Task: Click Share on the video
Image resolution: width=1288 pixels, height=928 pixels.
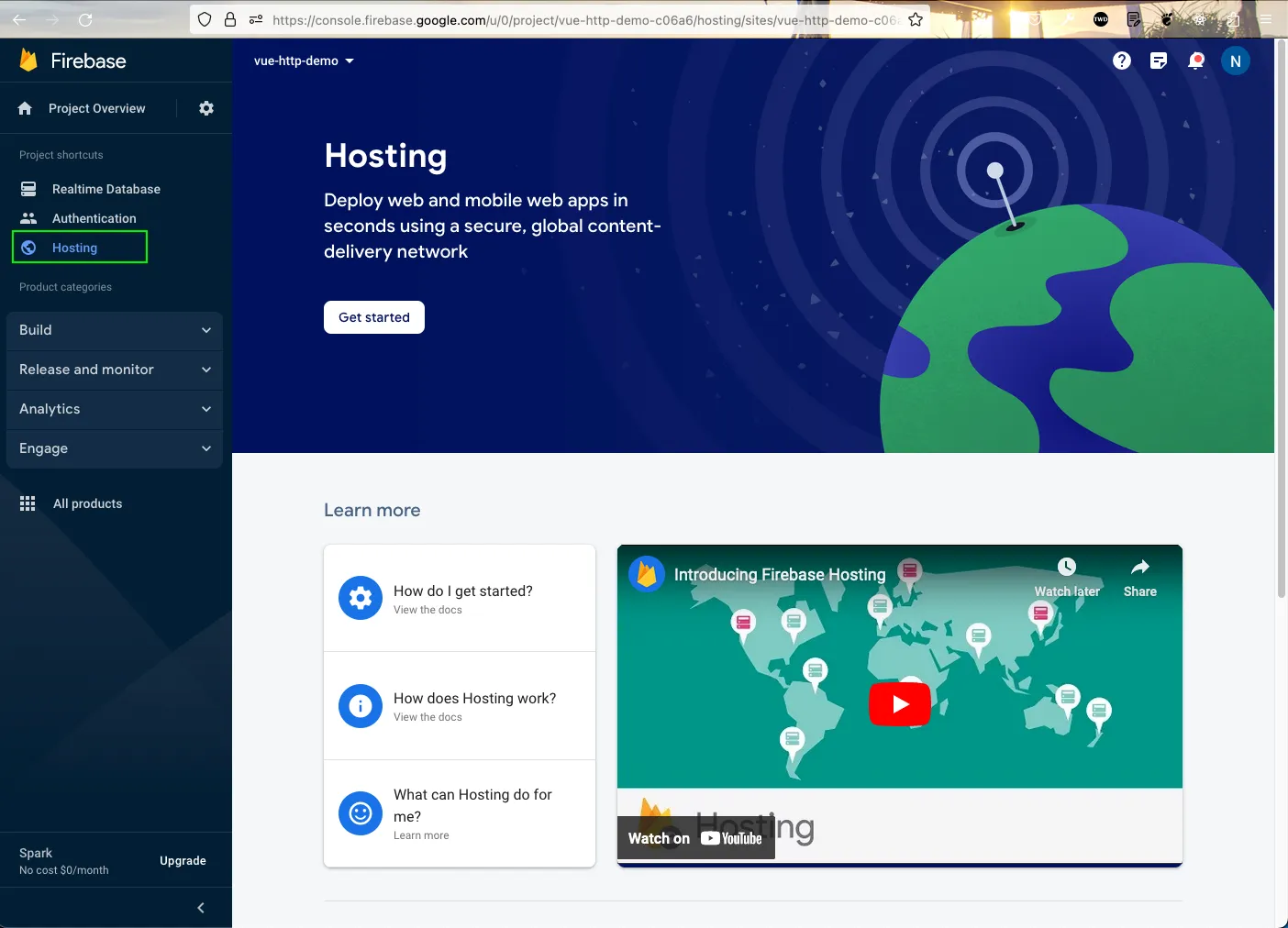Action: (1140, 578)
